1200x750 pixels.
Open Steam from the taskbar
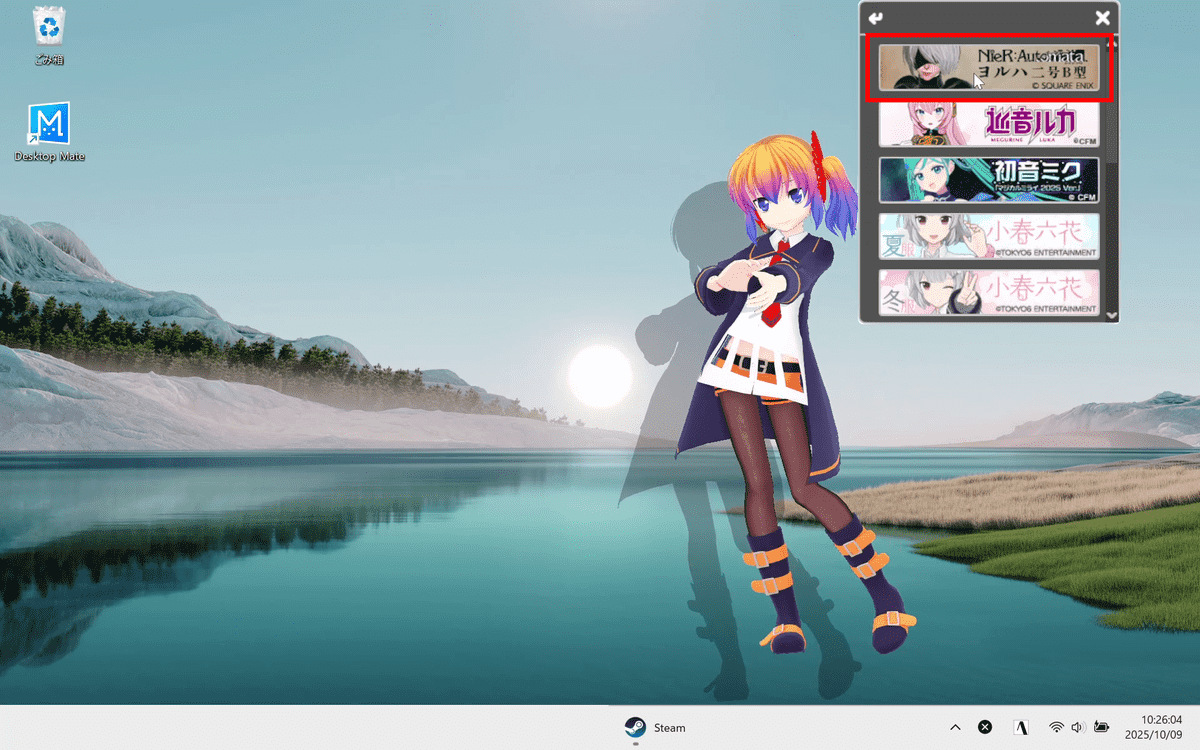point(655,727)
